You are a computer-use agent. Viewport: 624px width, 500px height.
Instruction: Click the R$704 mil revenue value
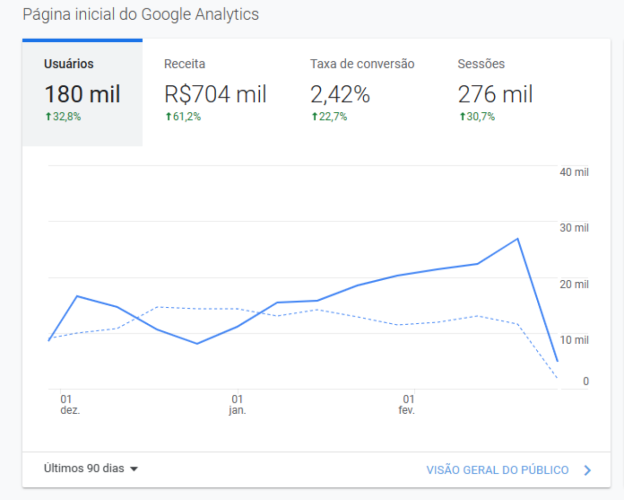(215, 94)
